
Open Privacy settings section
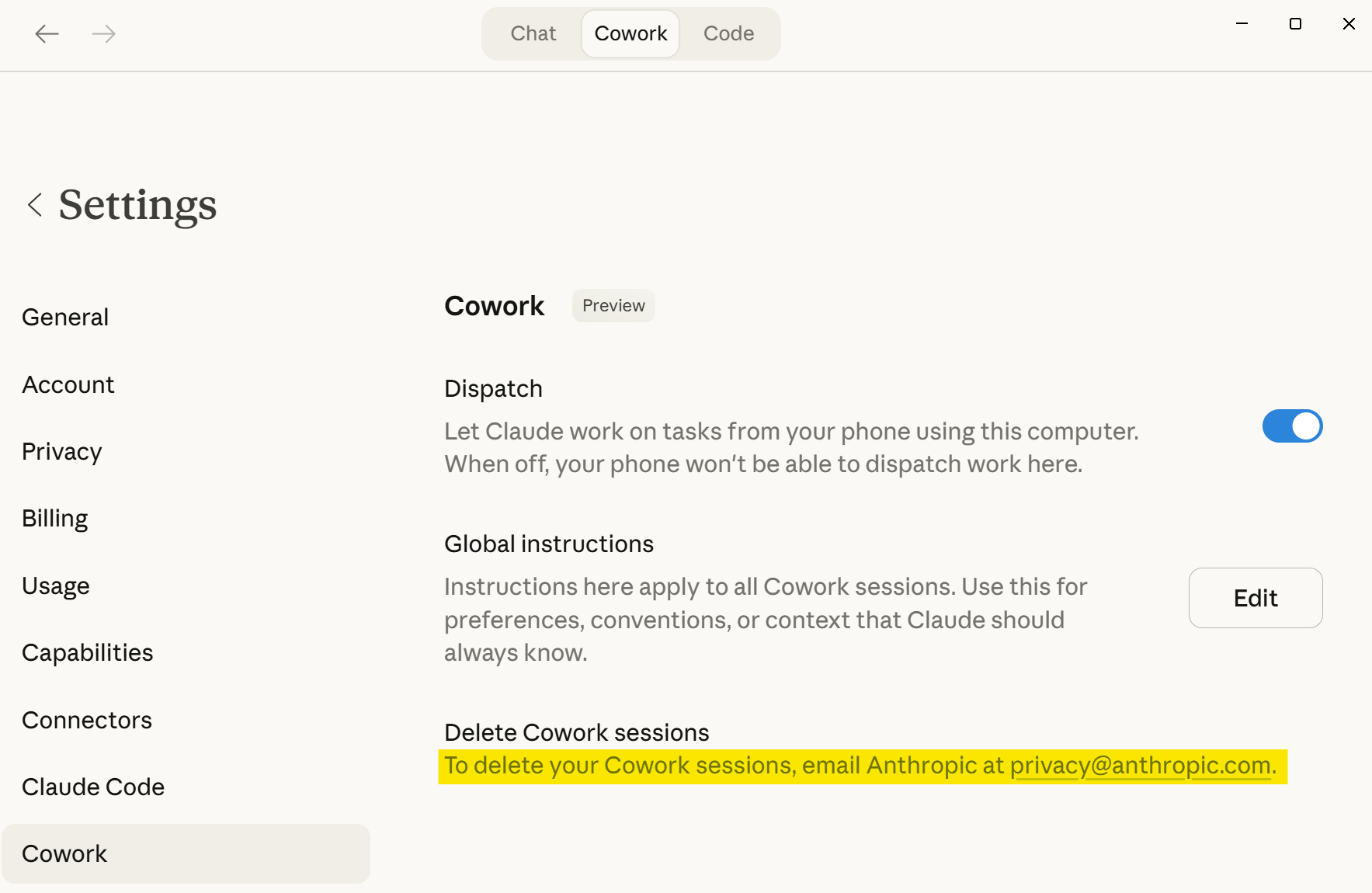click(62, 452)
